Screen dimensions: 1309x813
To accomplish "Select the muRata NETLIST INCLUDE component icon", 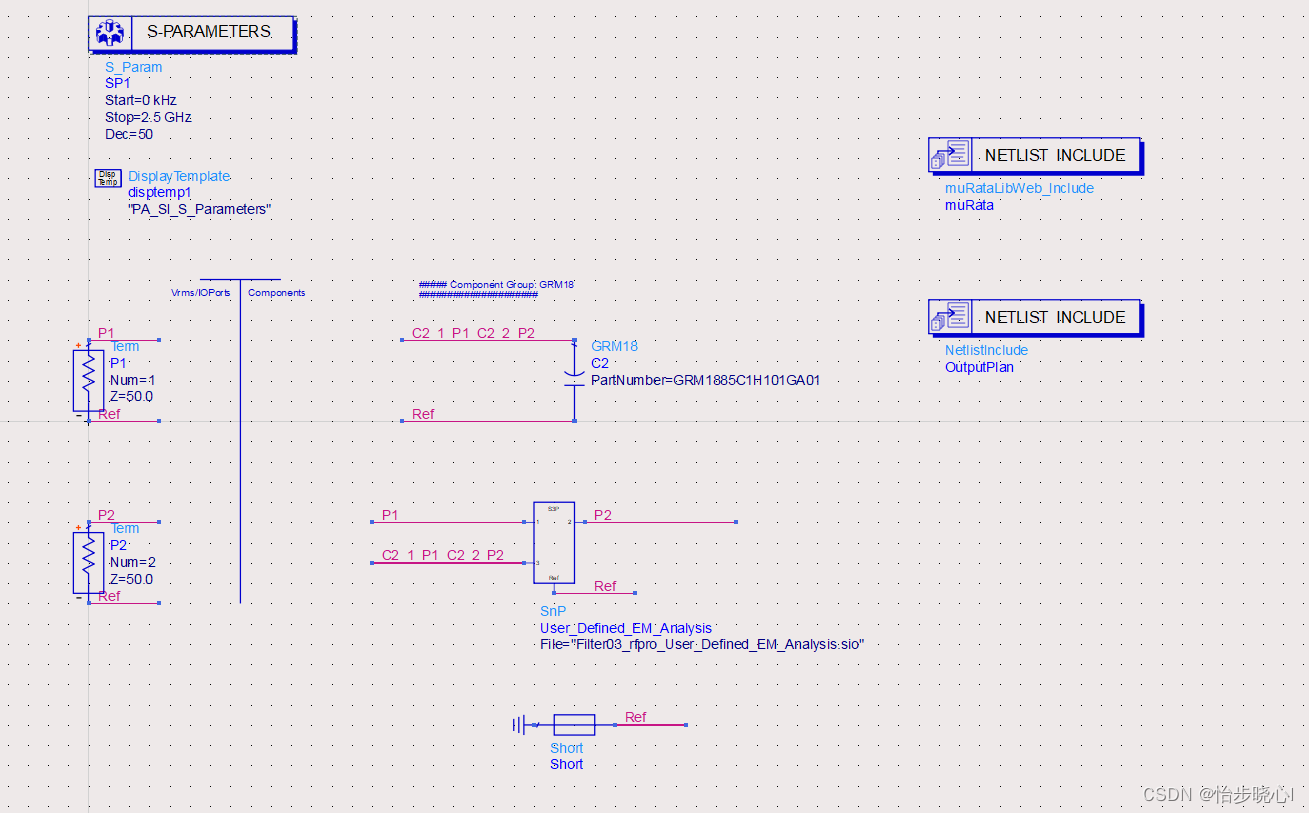I will pos(949,155).
